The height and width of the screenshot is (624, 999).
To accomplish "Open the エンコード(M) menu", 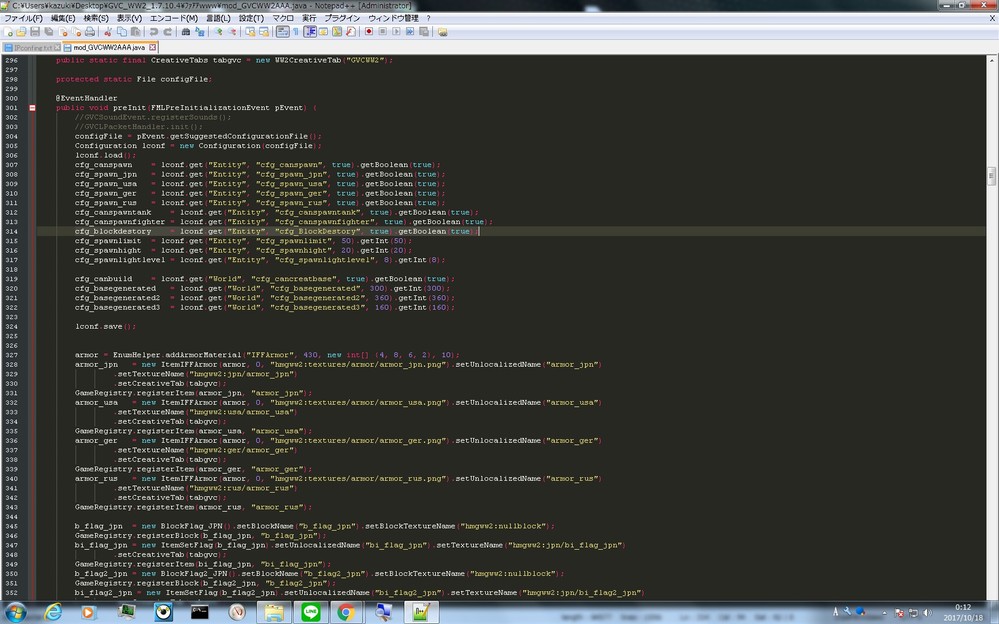I will tap(174, 18).
